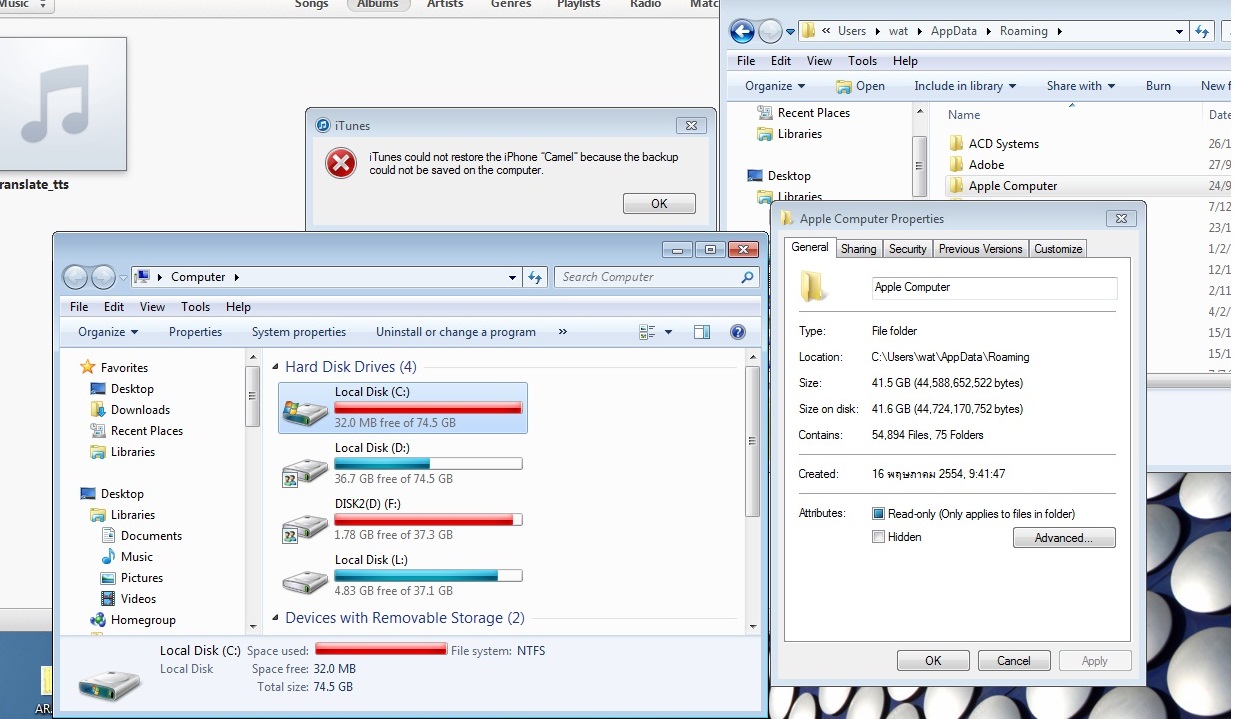Image resolution: width=1233 pixels, height=719 pixels.
Task: Click OK in the iTunes error dialog
Action: click(x=659, y=203)
